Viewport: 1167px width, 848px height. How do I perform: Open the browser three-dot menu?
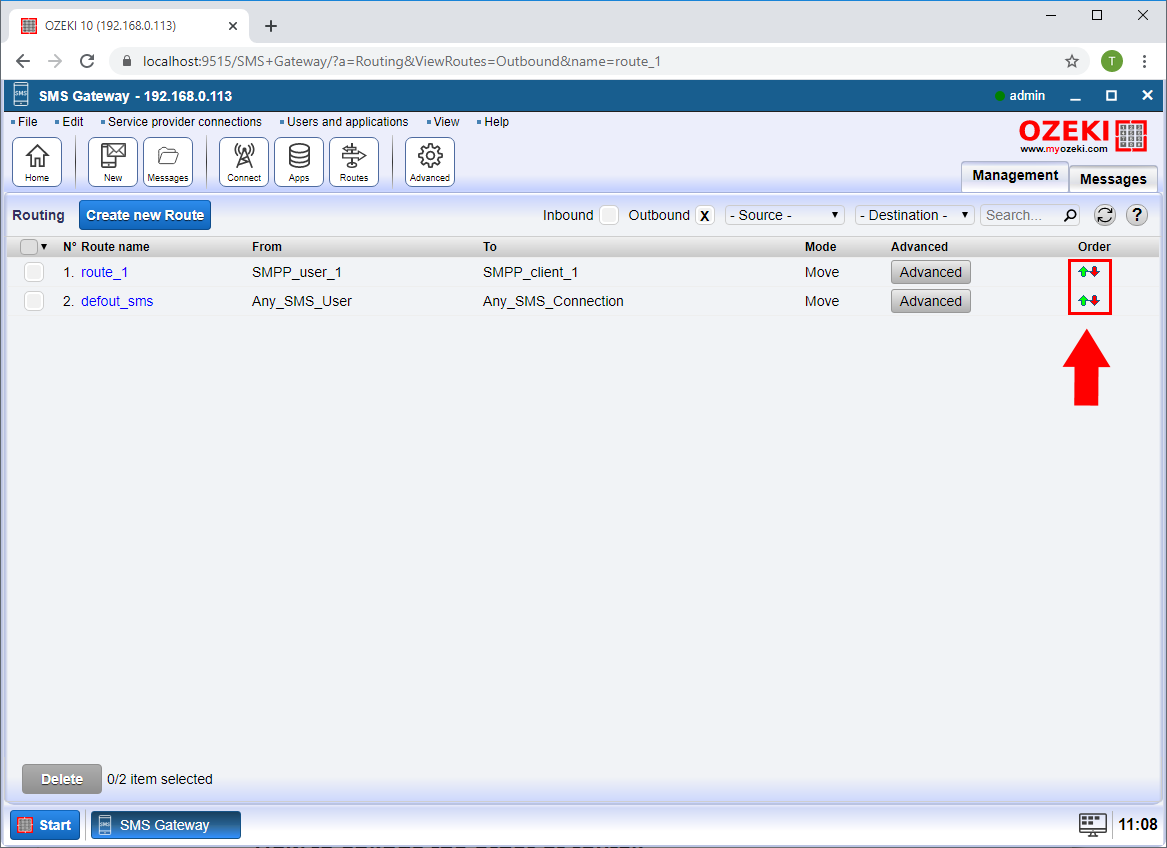1145,61
